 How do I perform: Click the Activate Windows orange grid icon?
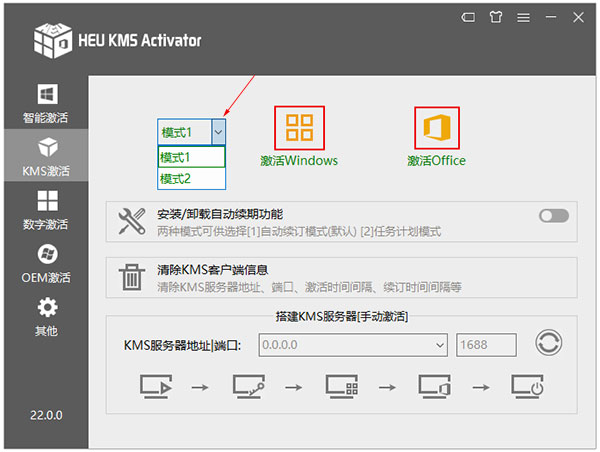(x=299, y=128)
